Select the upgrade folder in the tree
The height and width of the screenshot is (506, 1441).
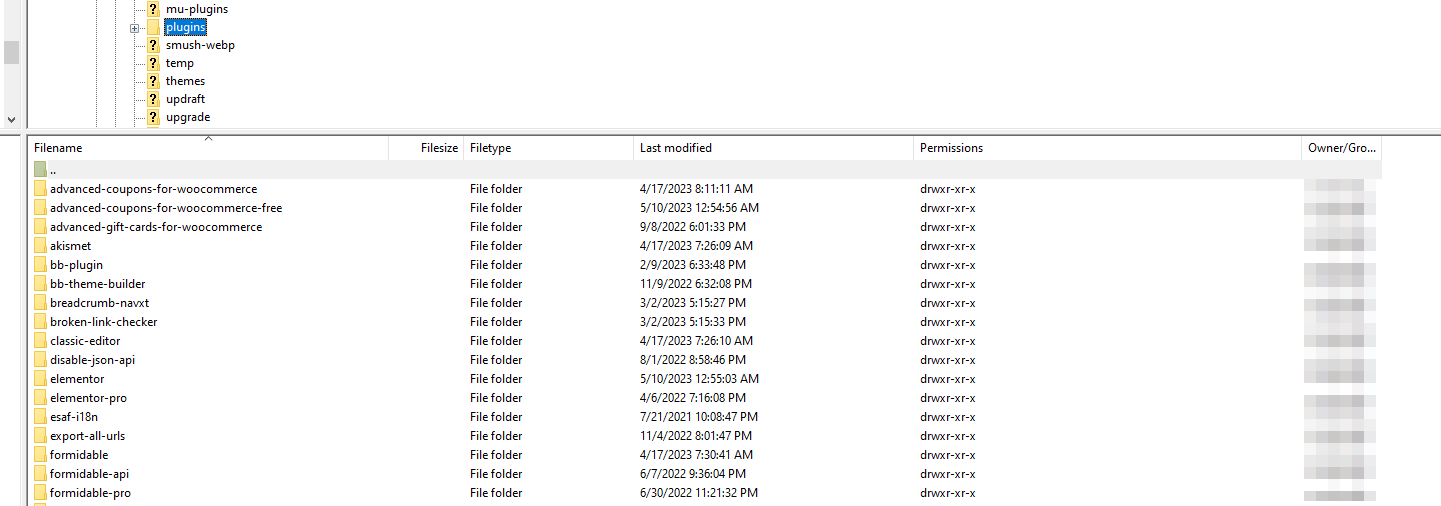tap(188, 117)
